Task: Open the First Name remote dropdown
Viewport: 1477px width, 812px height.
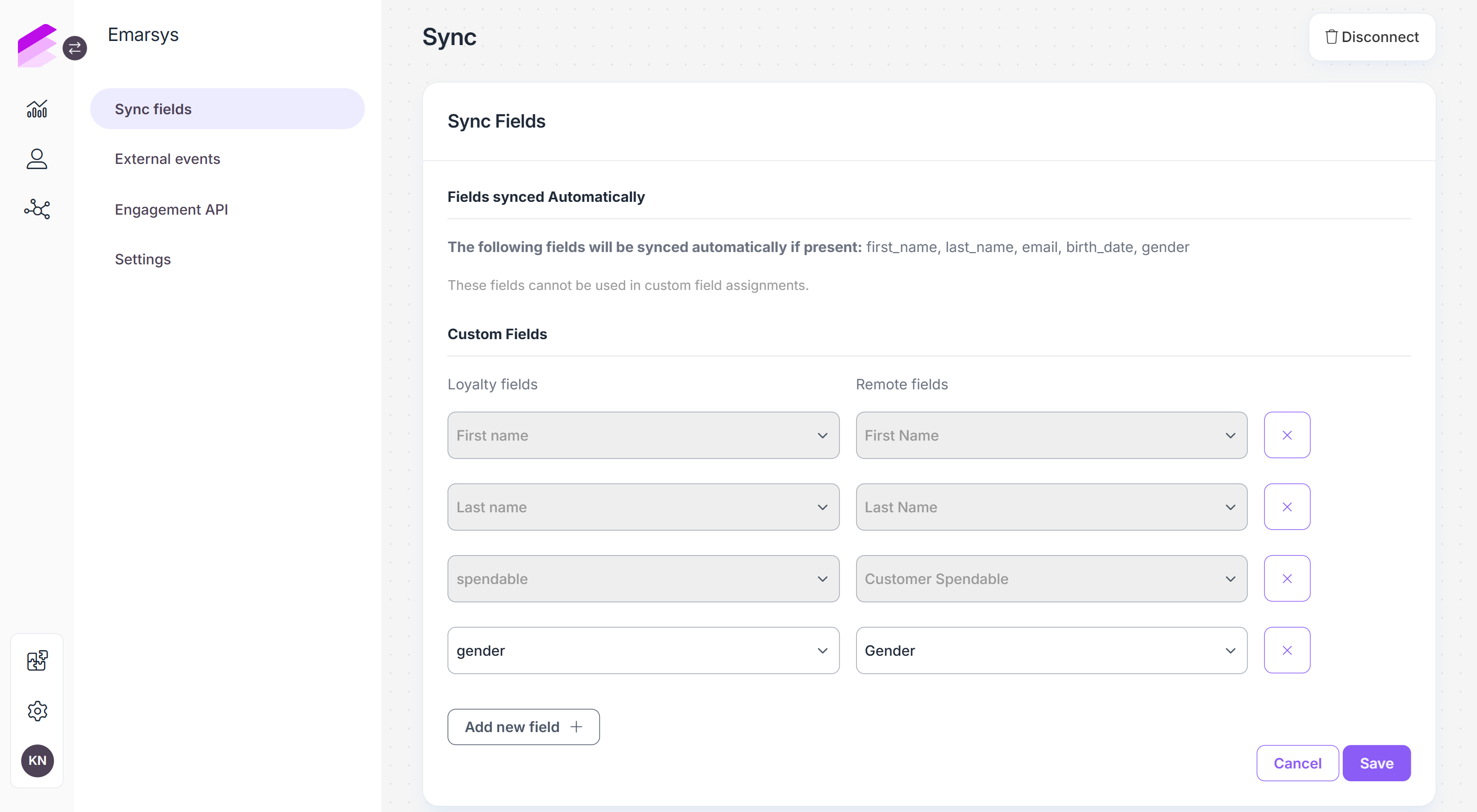Action: [1052, 435]
